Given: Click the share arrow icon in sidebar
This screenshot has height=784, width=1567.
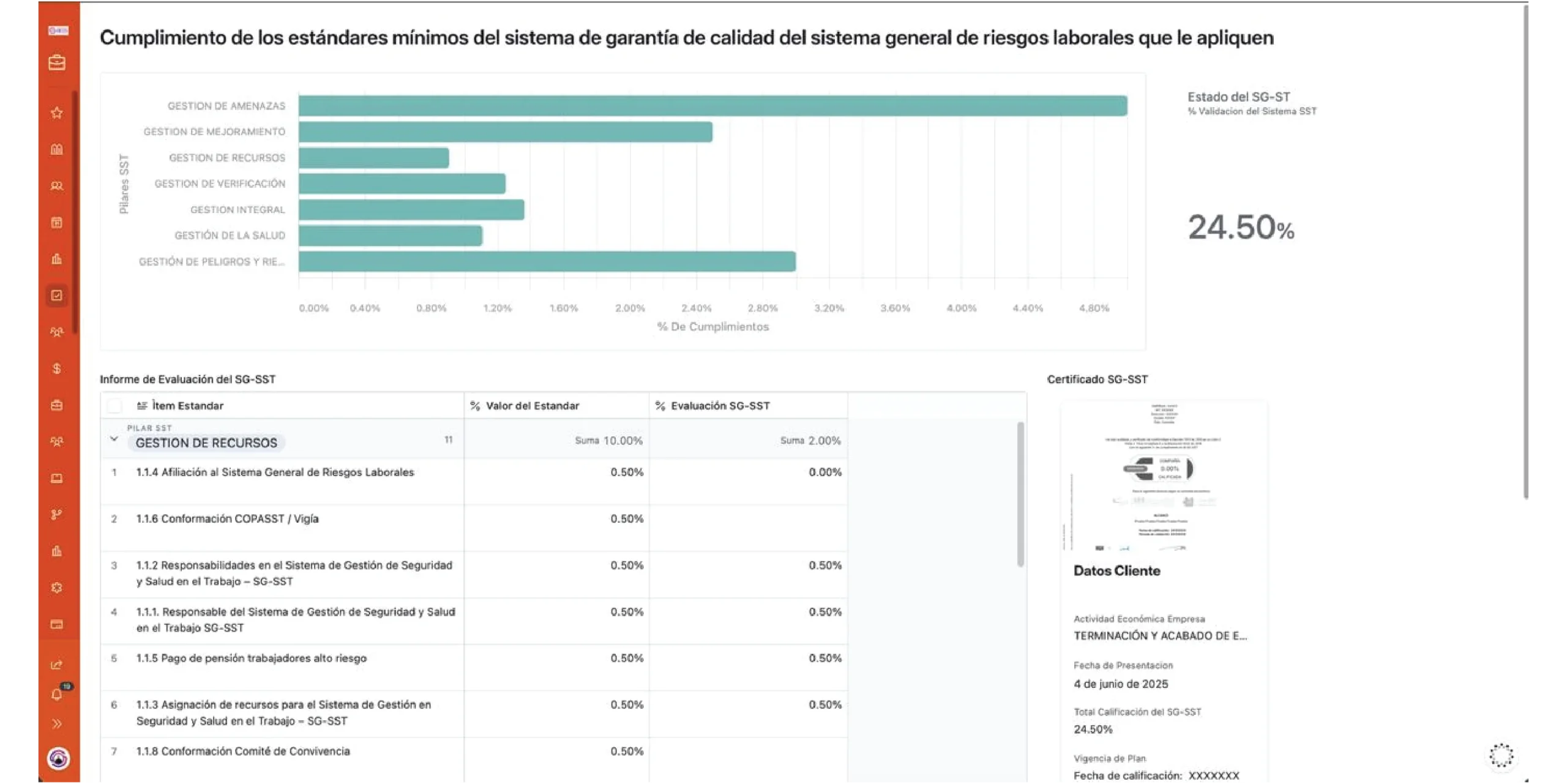Looking at the screenshot, I should [x=57, y=665].
